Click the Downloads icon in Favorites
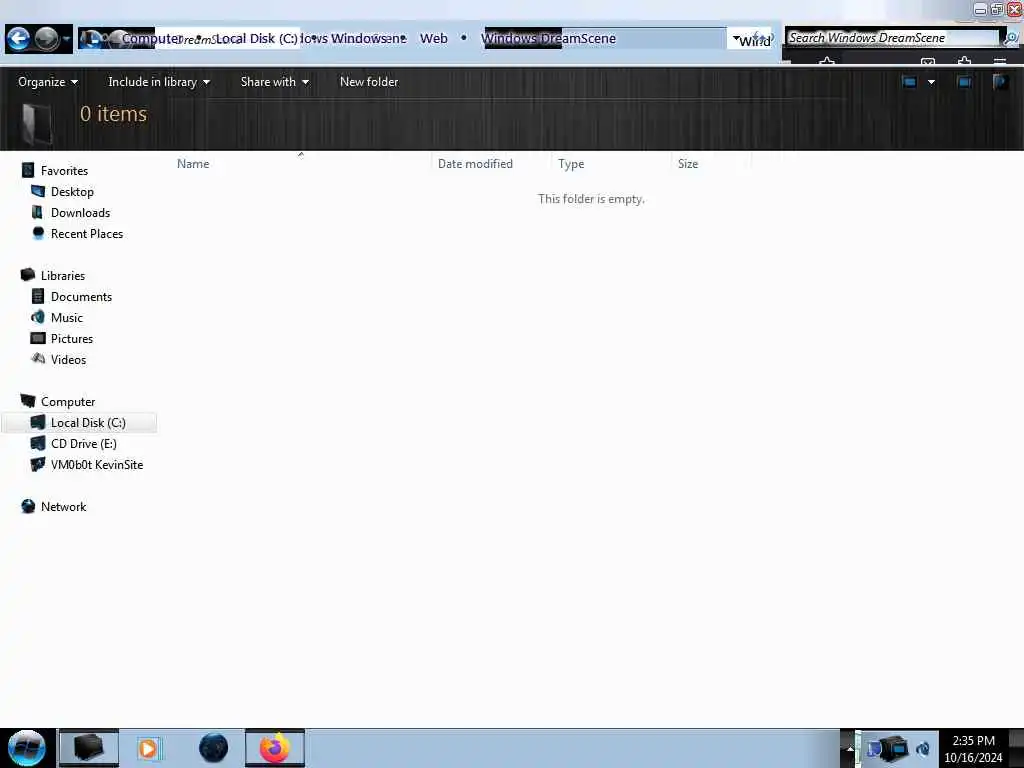This screenshot has height=768, width=1024. coord(38,212)
